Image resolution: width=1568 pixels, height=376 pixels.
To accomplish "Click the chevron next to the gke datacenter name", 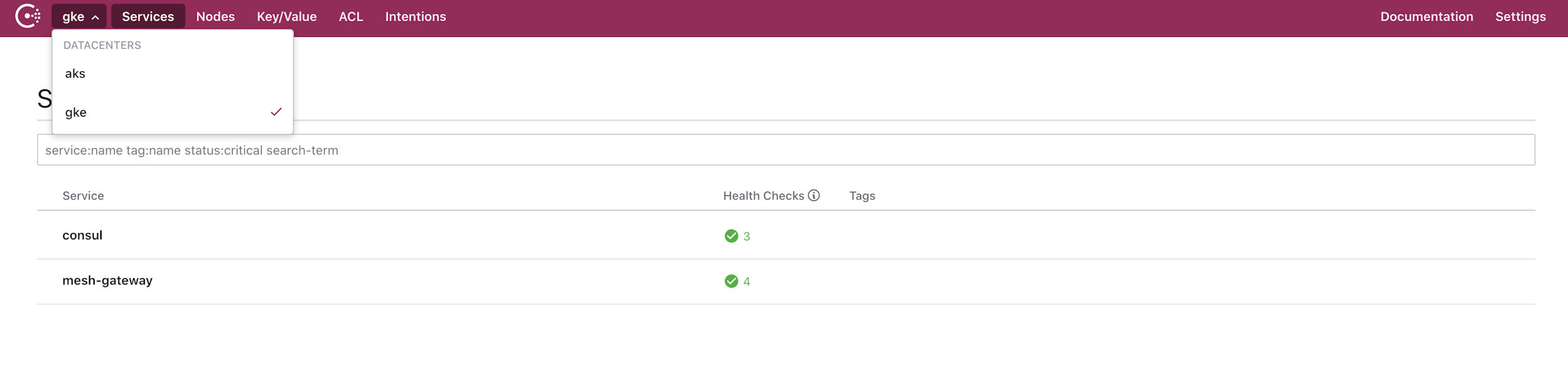I will (96, 17).
